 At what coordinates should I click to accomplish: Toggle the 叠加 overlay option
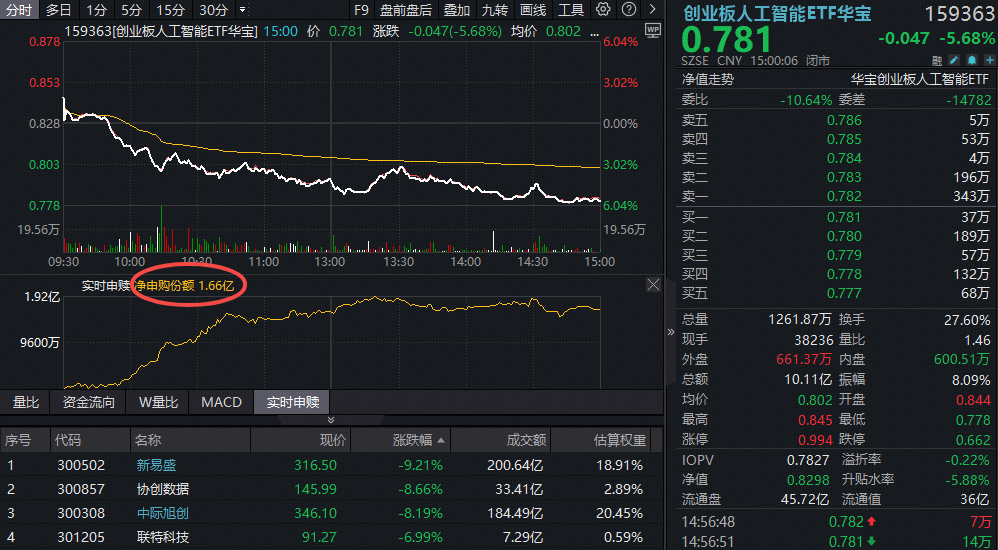click(456, 10)
